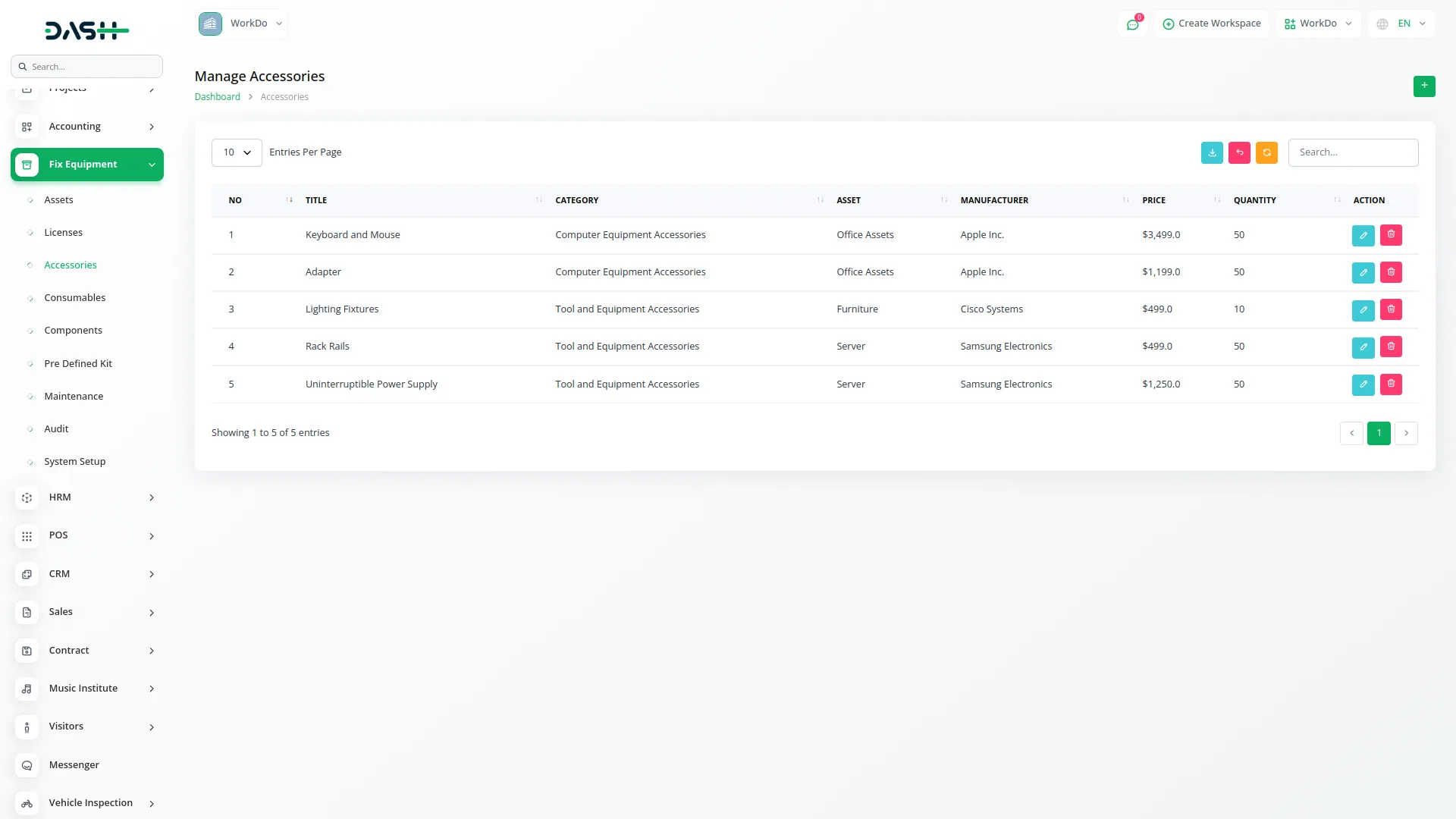1456x819 pixels.
Task: Go to Dashboard breadcrumb link
Action: 217,97
